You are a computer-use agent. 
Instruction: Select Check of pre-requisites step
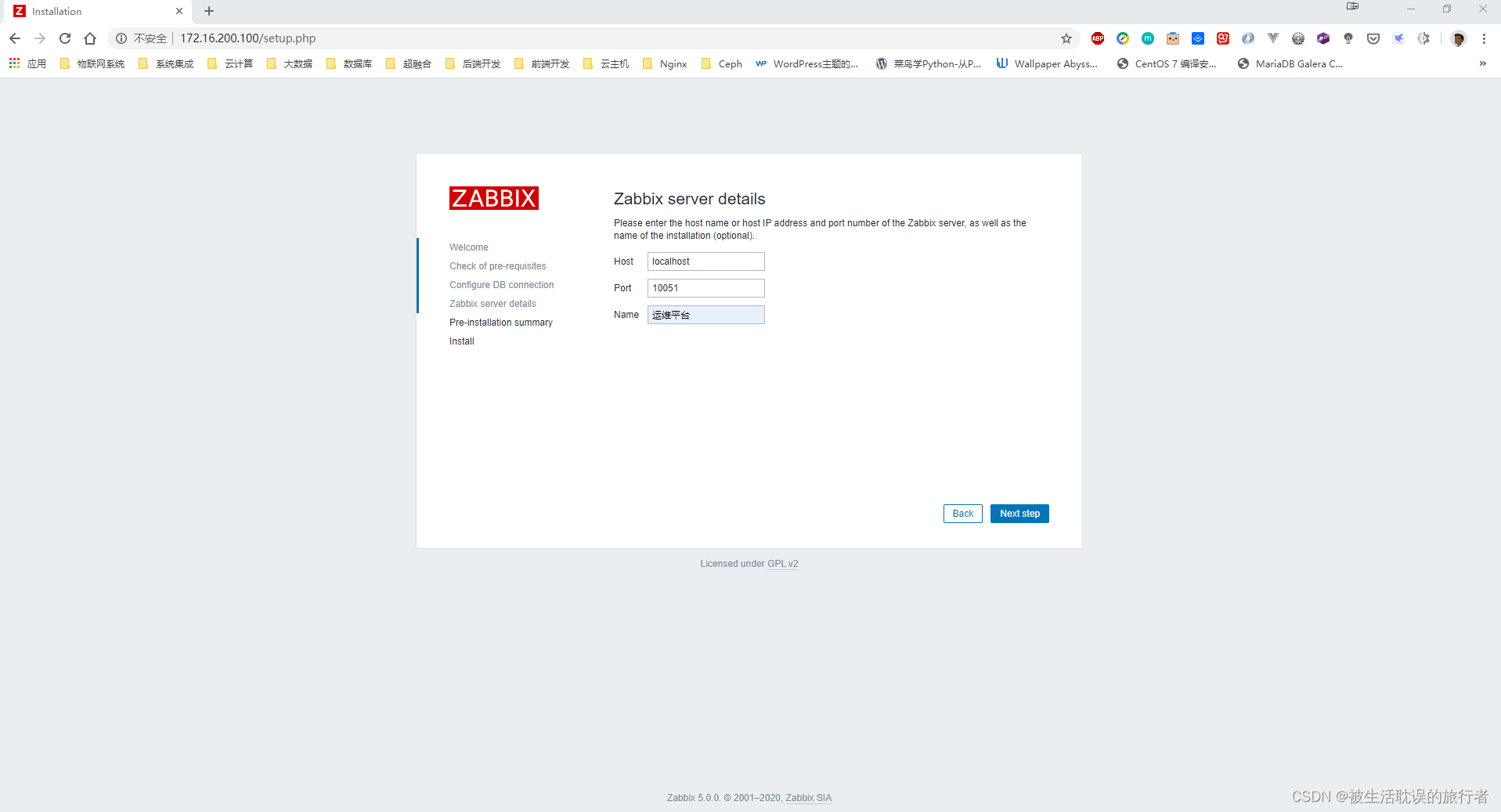point(497,266)
